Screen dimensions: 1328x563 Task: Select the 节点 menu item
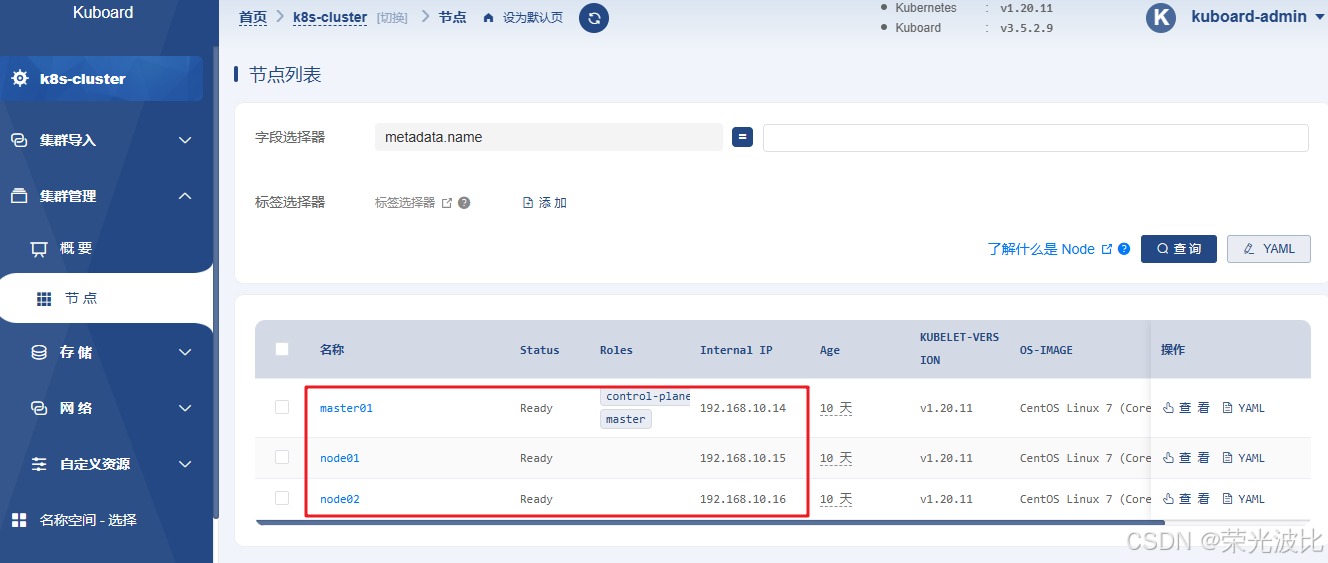(106, 298)
